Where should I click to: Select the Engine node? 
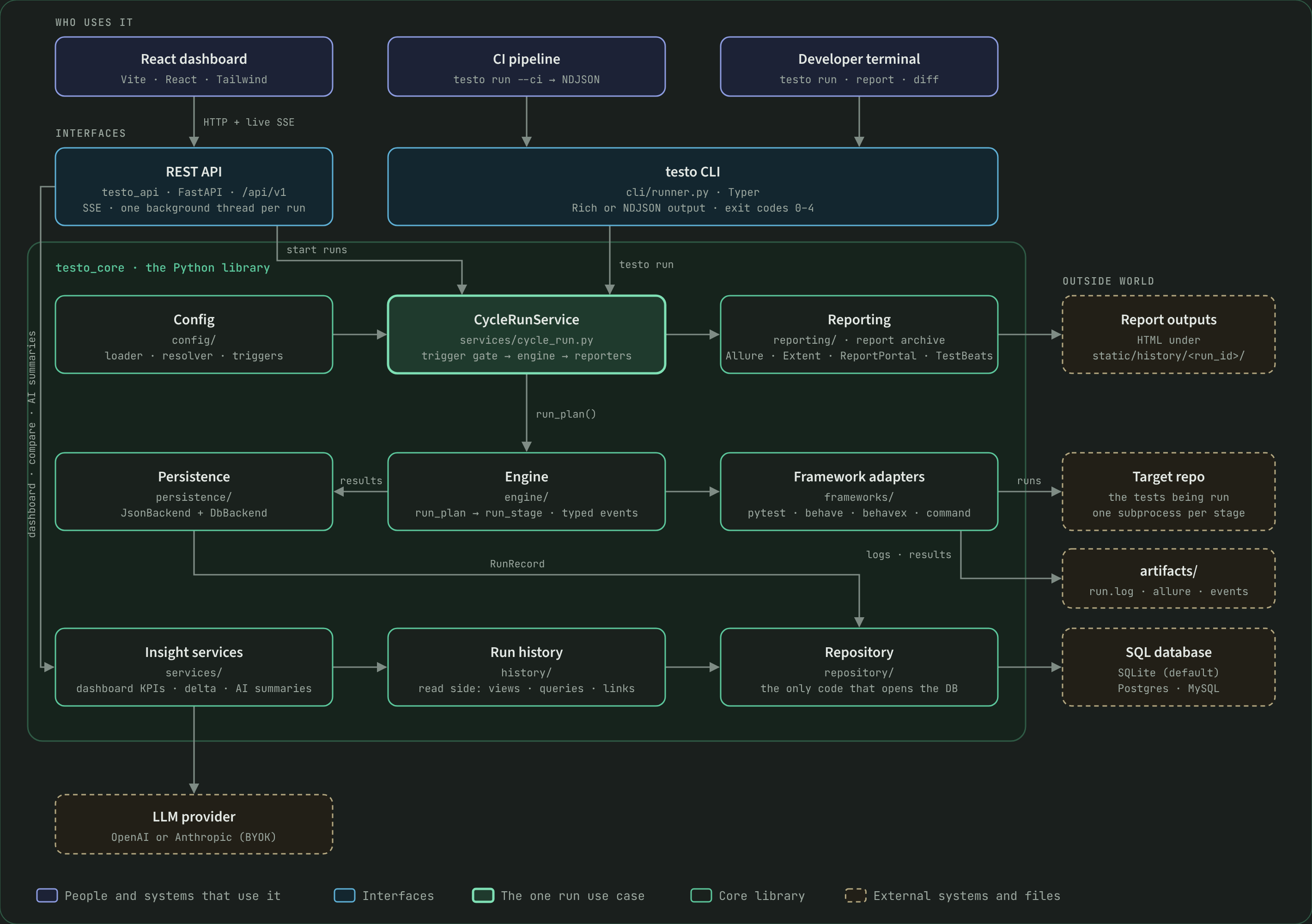pyautogui.click(x=526, y=492)
